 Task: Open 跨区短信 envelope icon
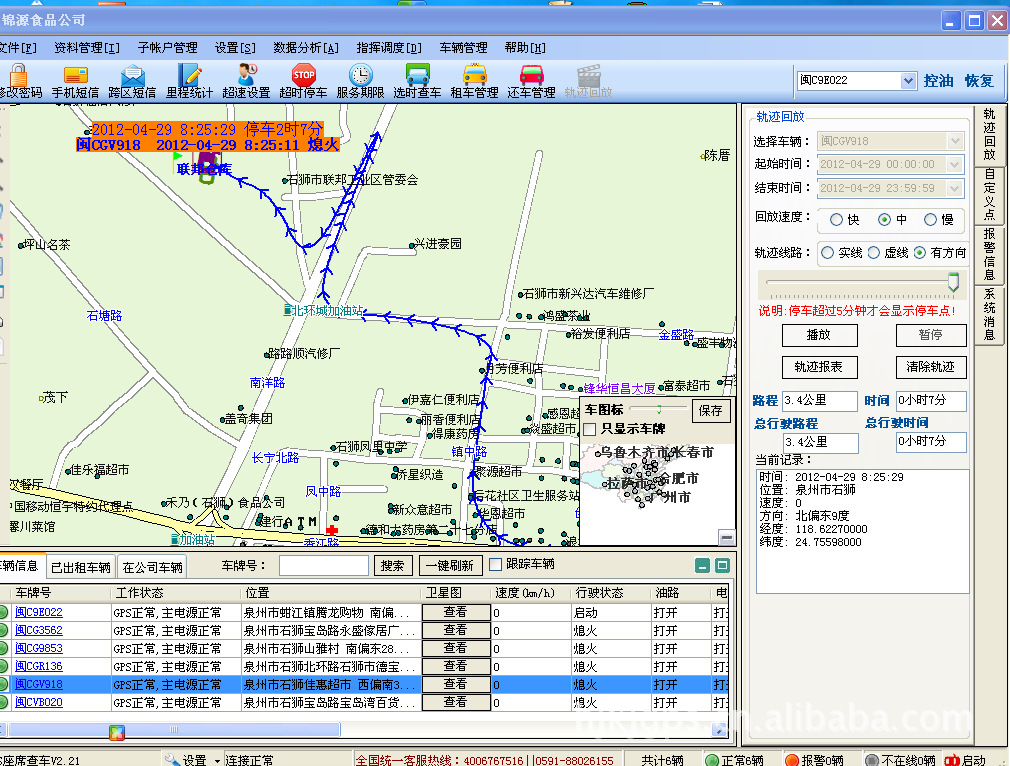132,76
